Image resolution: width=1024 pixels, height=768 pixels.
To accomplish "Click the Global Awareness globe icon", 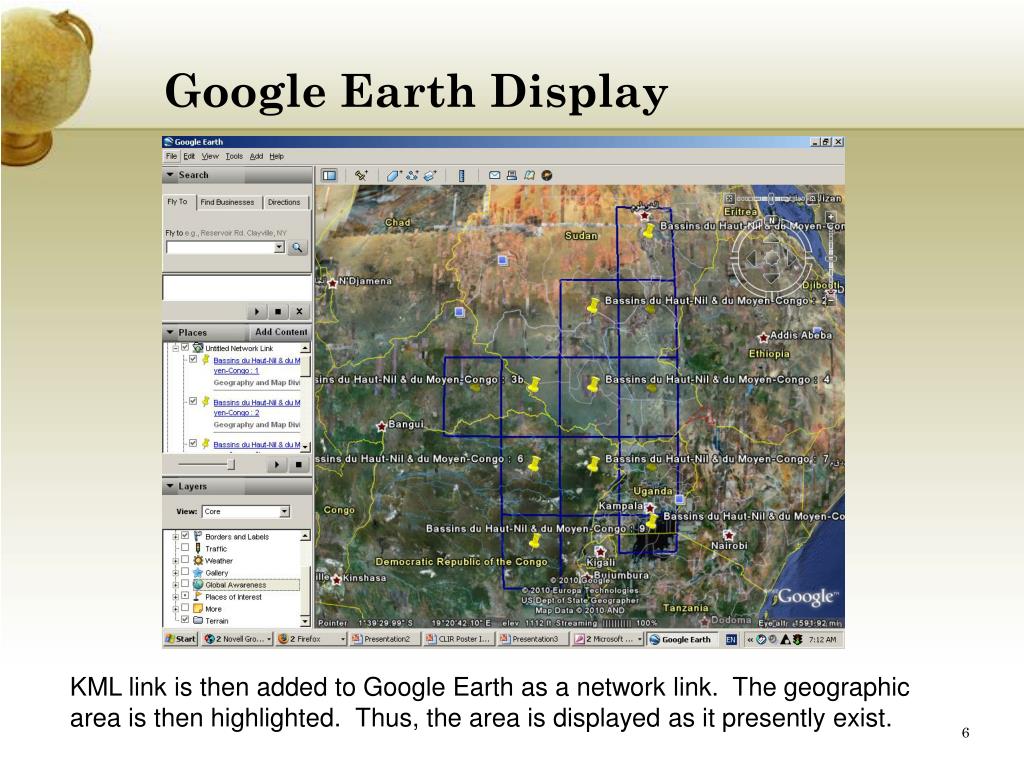I will click(x=198, y=584).
